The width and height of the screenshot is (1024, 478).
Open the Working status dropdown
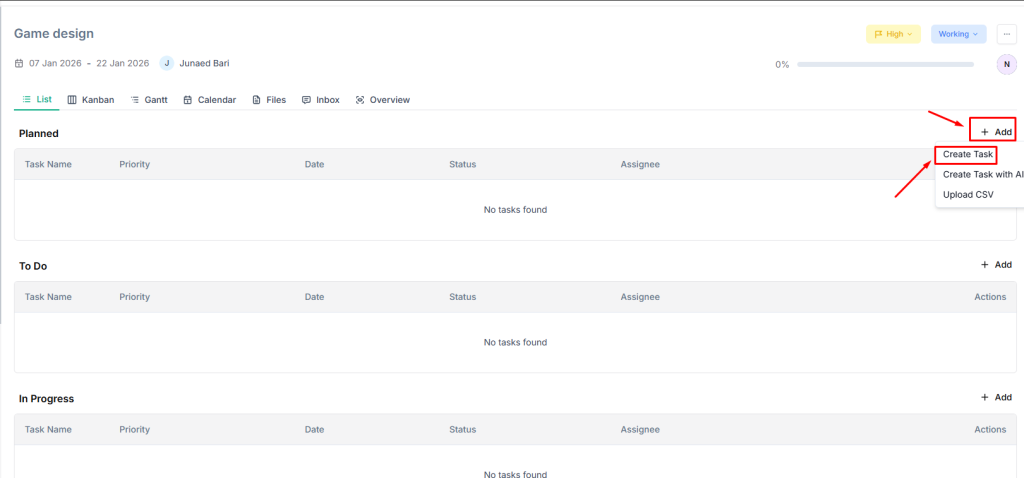pos(958,34)
